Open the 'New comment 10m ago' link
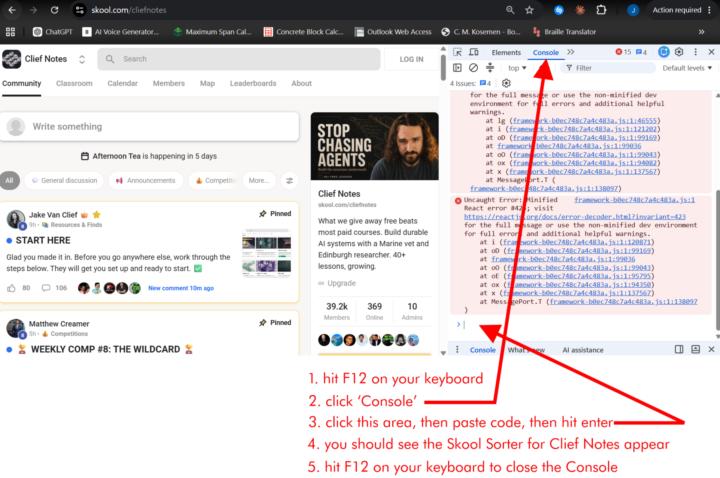The width and height of the screenshot is (720, 478). [x=181, y=288]
